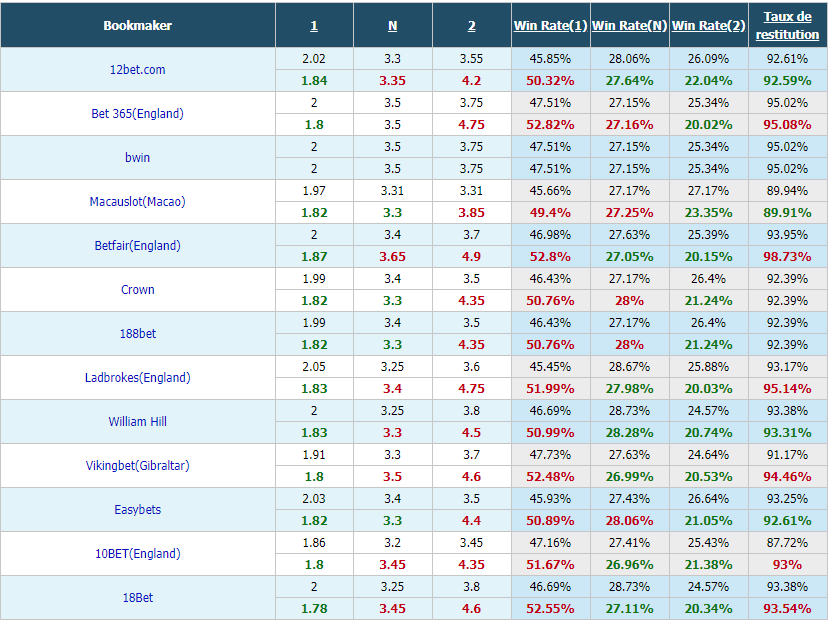Click the 52.82% win rate for Bet 365
828x620 pixels.
(x=550, y=125)
